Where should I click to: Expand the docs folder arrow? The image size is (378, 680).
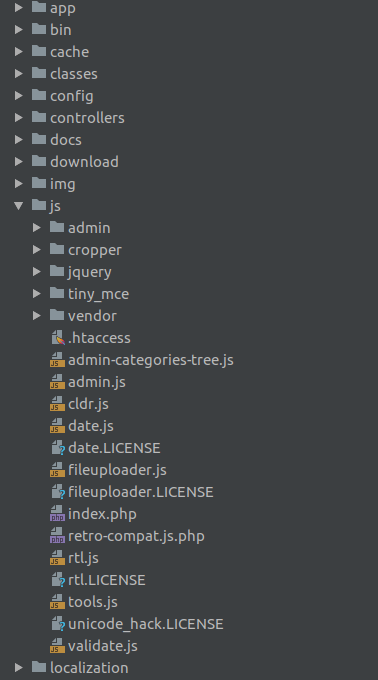(19, 140)
